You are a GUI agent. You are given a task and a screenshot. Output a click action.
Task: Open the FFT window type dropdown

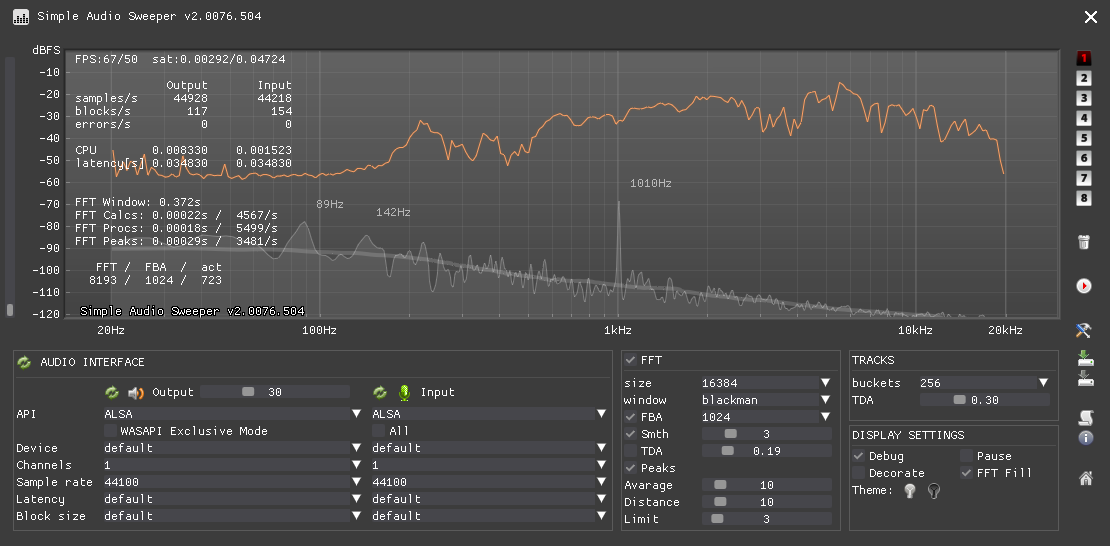pyautogui.click(x=767, y=400)
